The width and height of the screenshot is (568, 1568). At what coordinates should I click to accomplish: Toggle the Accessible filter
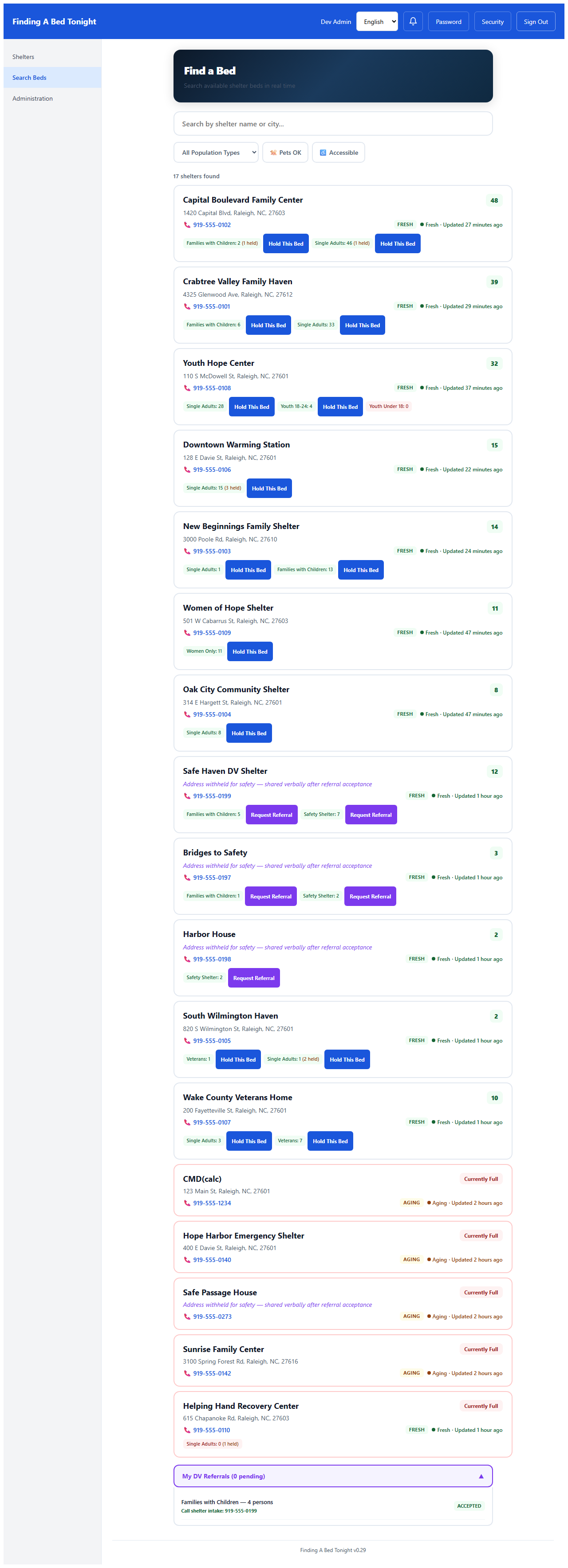(x=338, y=153)
